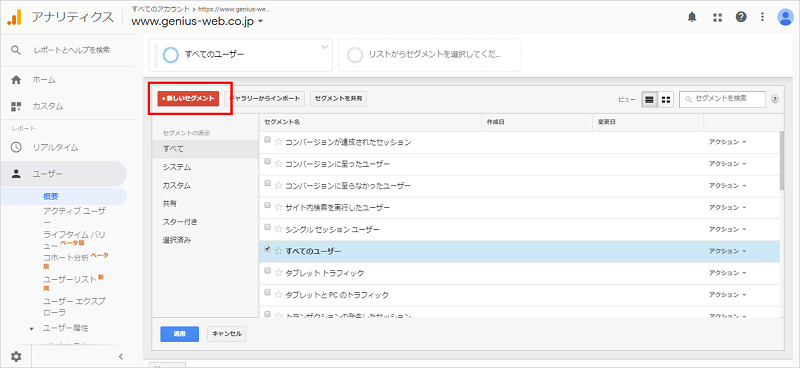Check the コンバージョンに至ったユーザー checkbox
The width and height of the screenshot is (800, 368).
(267, 161)
